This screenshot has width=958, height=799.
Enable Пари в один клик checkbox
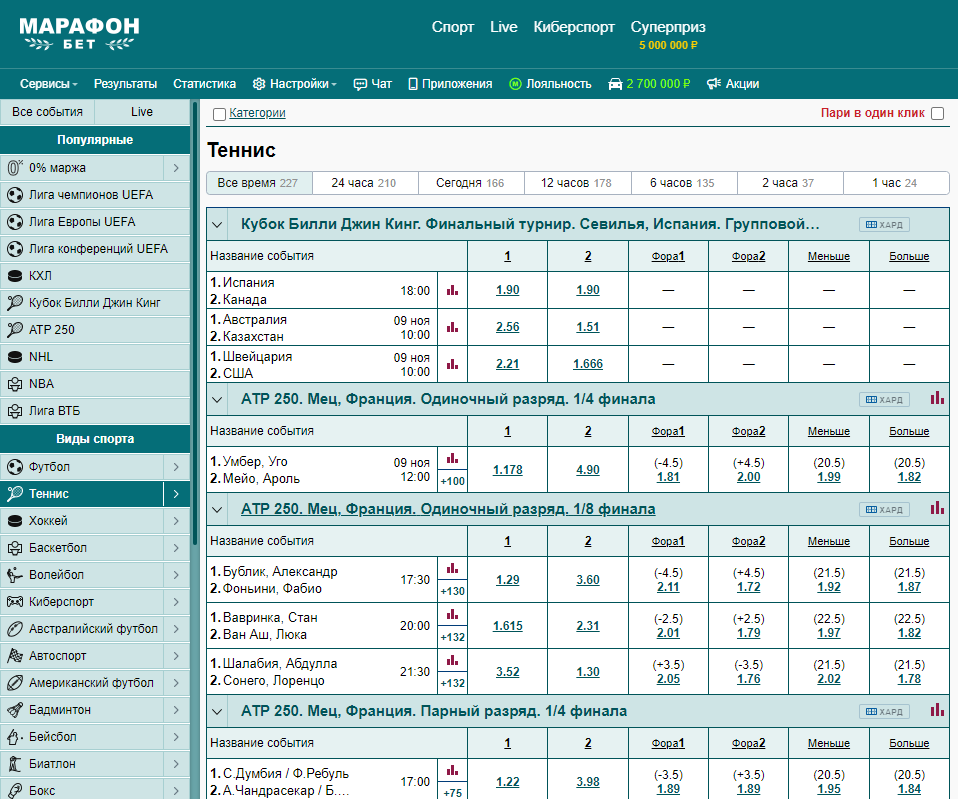(937, 113)
